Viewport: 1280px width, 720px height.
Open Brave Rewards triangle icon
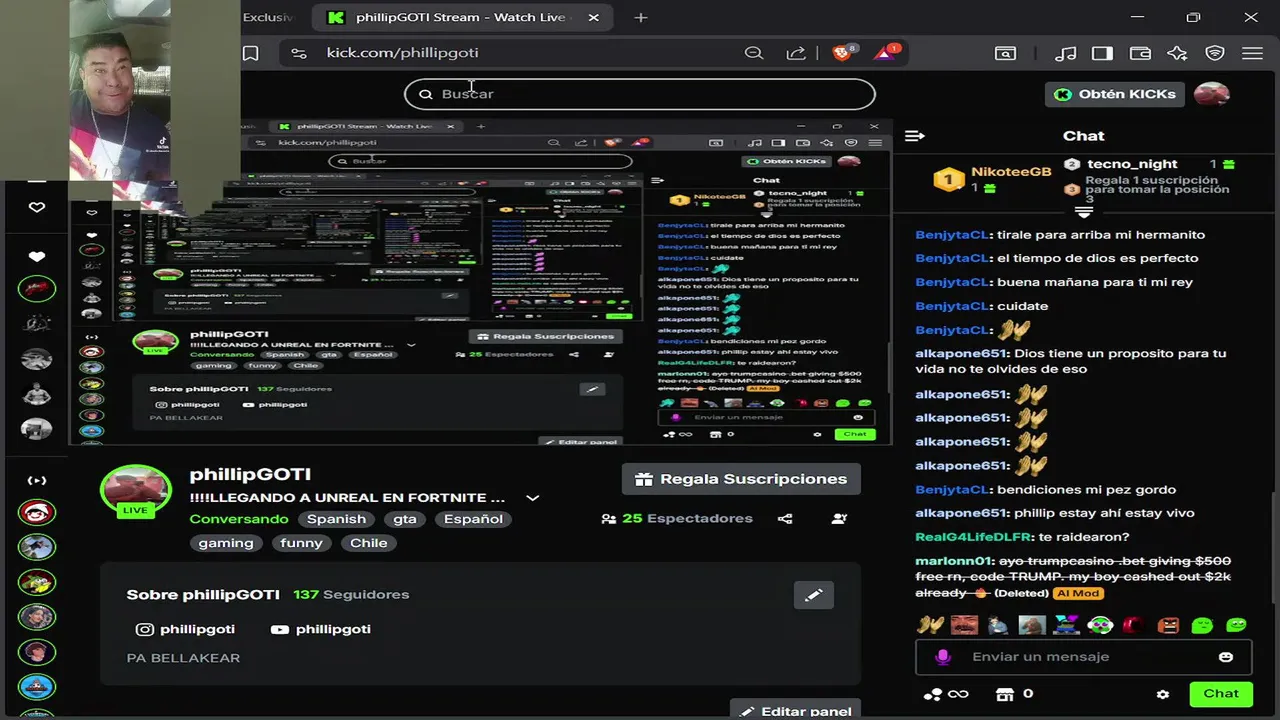[x=886, y=52]
